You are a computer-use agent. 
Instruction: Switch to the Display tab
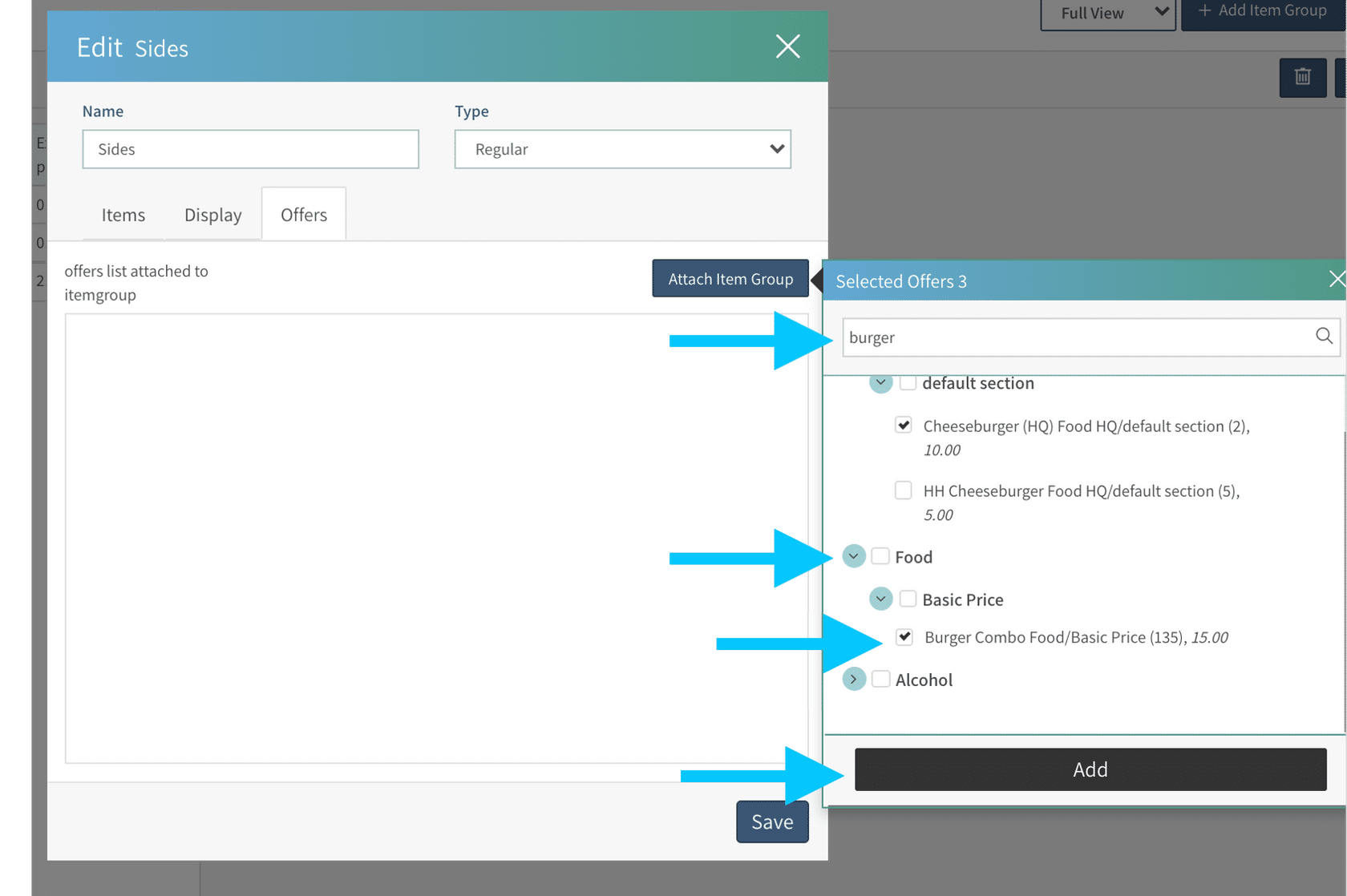click(212, 215)
